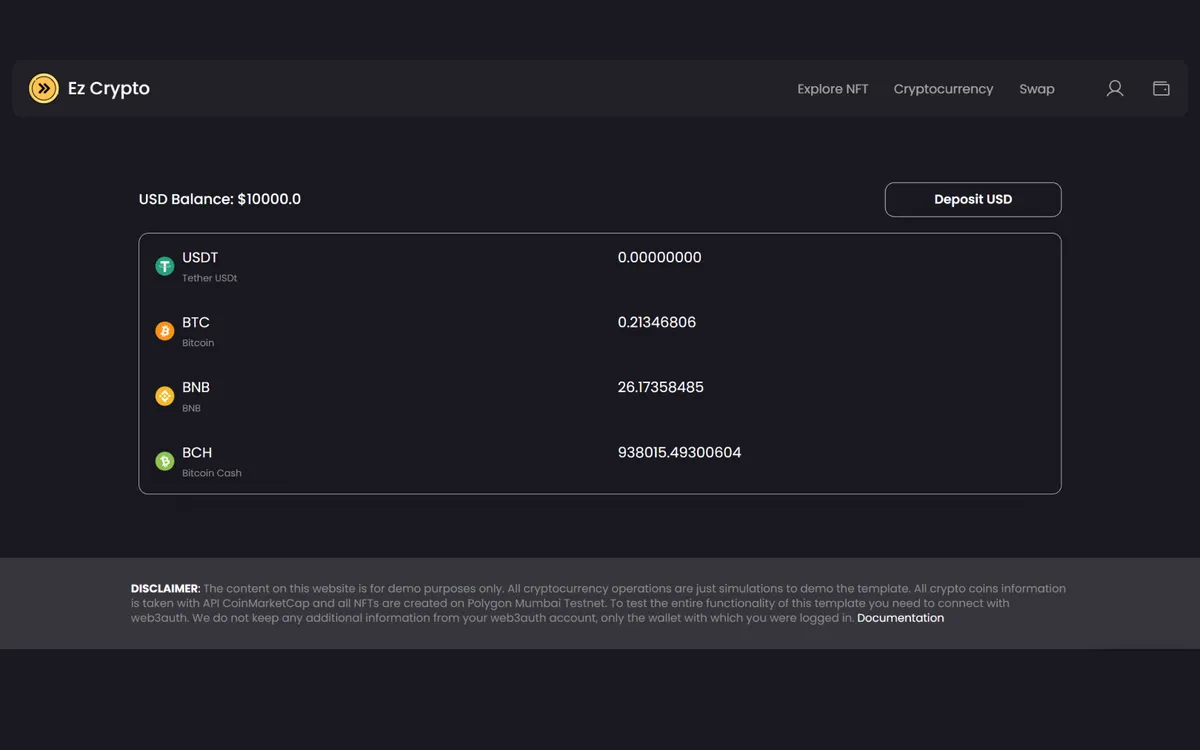Click the BCH balance 938015.49300604
The width and height of the screenshot is (1200, 750).
pyautogui.click(x=680, y=453)
